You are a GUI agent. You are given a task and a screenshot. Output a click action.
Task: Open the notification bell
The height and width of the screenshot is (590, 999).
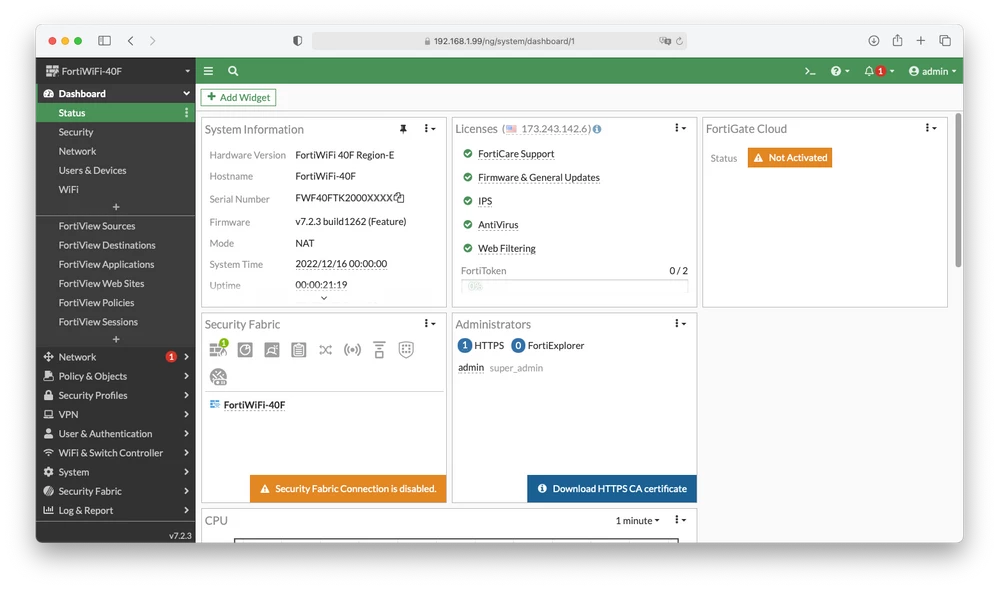click(879, 71)
